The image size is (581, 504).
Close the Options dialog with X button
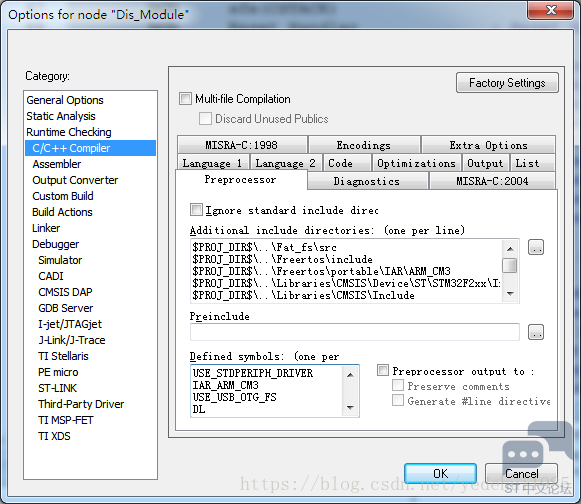click(551, 10)
